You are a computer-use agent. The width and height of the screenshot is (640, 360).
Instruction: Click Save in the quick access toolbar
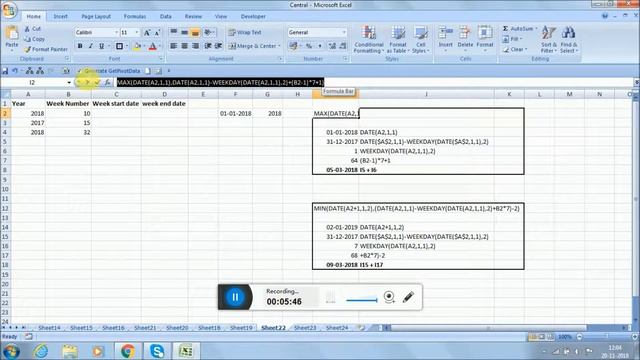click(5, 71)
